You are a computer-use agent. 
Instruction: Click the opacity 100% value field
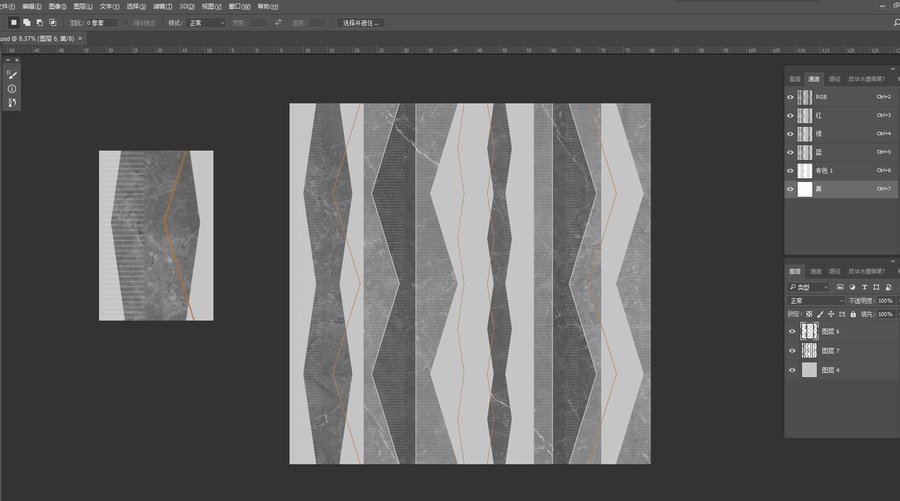tap(885, 301)
